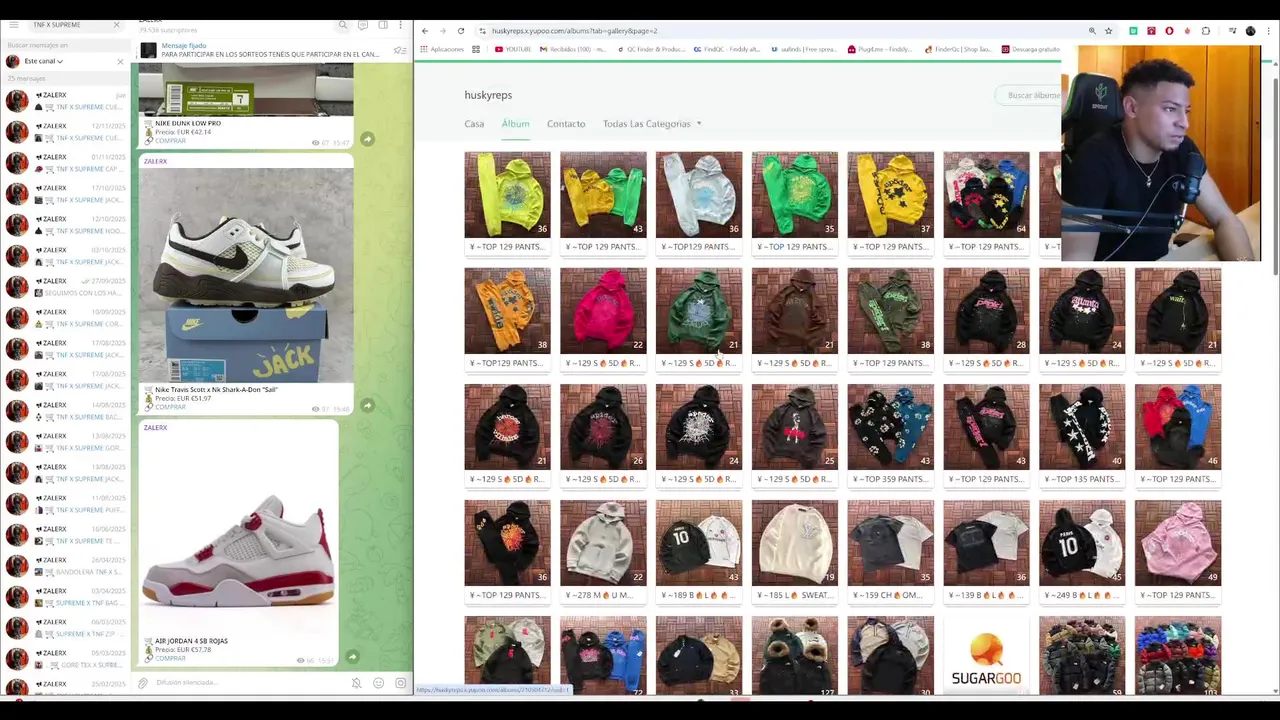
Task: Expand the 'Este canal' search scope dropdown
Action: pyautogui.click(x=44, y=61)
